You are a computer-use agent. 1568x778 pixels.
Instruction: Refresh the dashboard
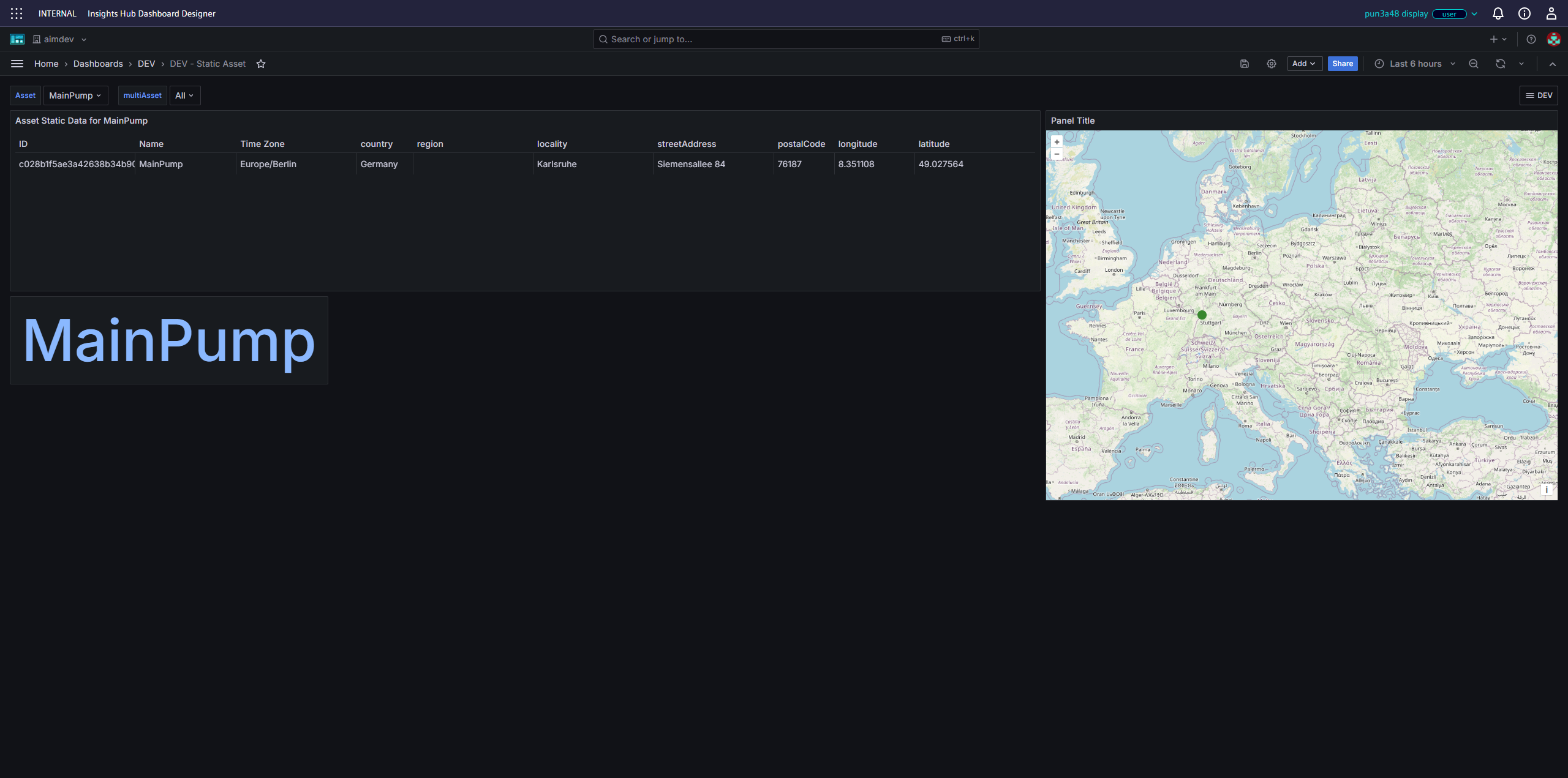click(x=1500, y=64)
